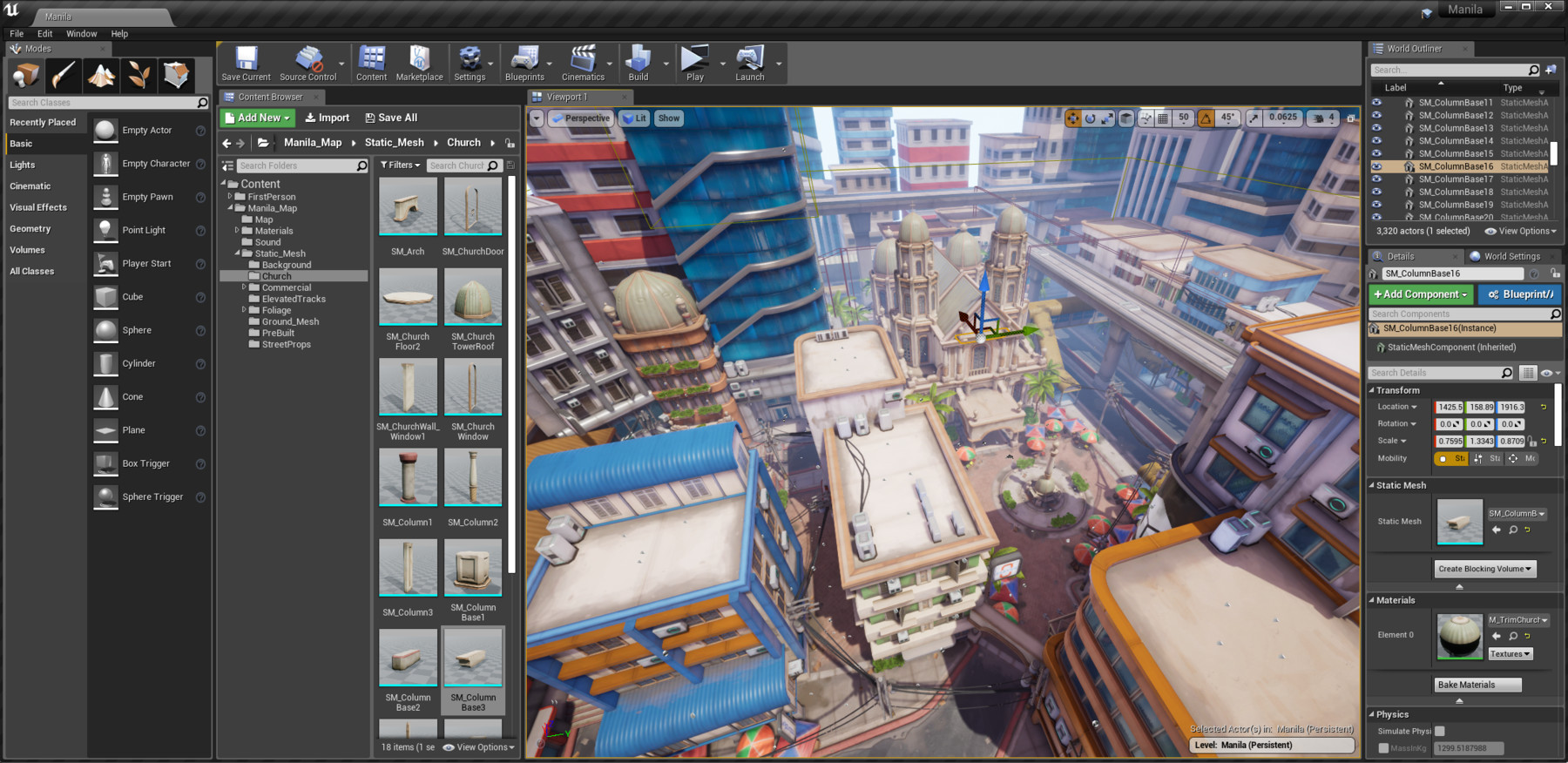Open viewport options dropdown arrow
The image size is (1568, 763).
pos(537,118)
